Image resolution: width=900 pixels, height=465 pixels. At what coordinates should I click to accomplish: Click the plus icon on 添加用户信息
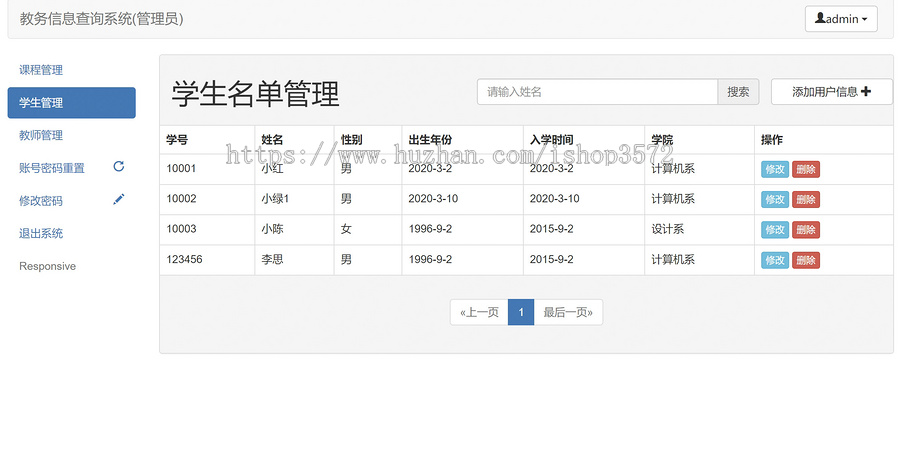coord(866,91)
